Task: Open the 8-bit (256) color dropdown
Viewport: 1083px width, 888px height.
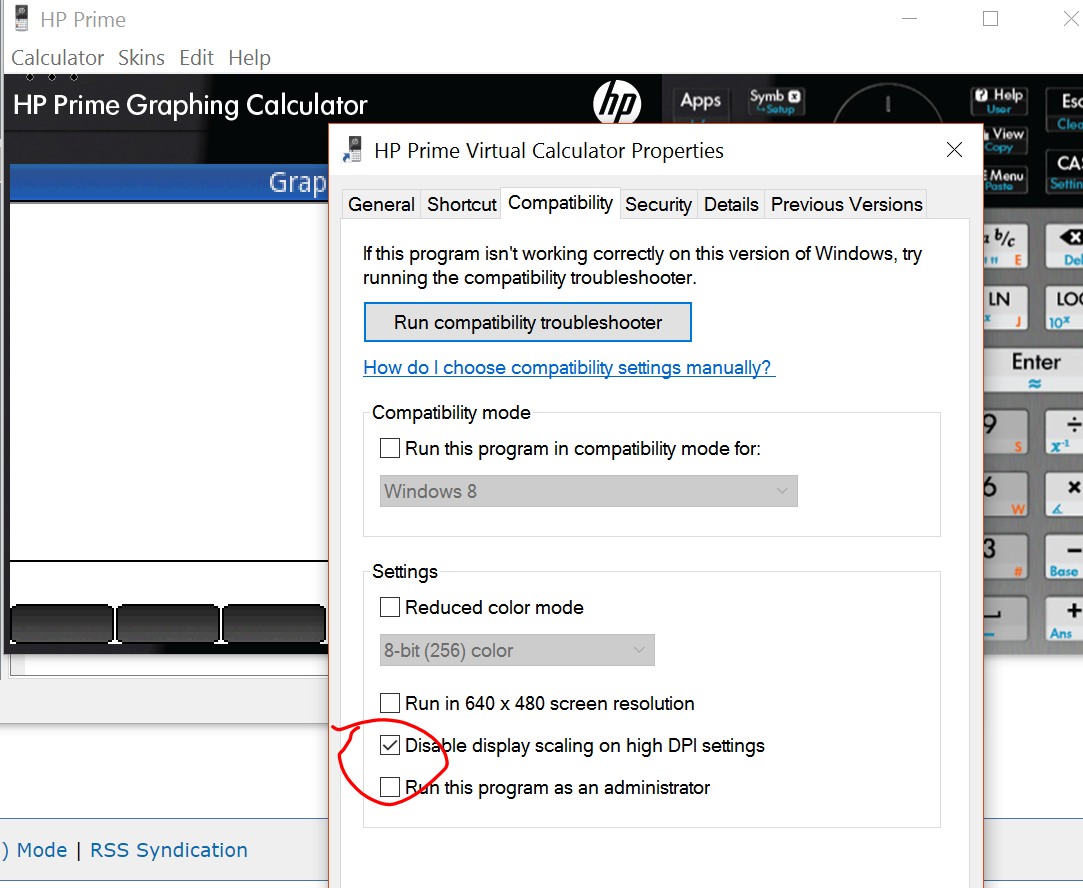Action: [517, 650]
